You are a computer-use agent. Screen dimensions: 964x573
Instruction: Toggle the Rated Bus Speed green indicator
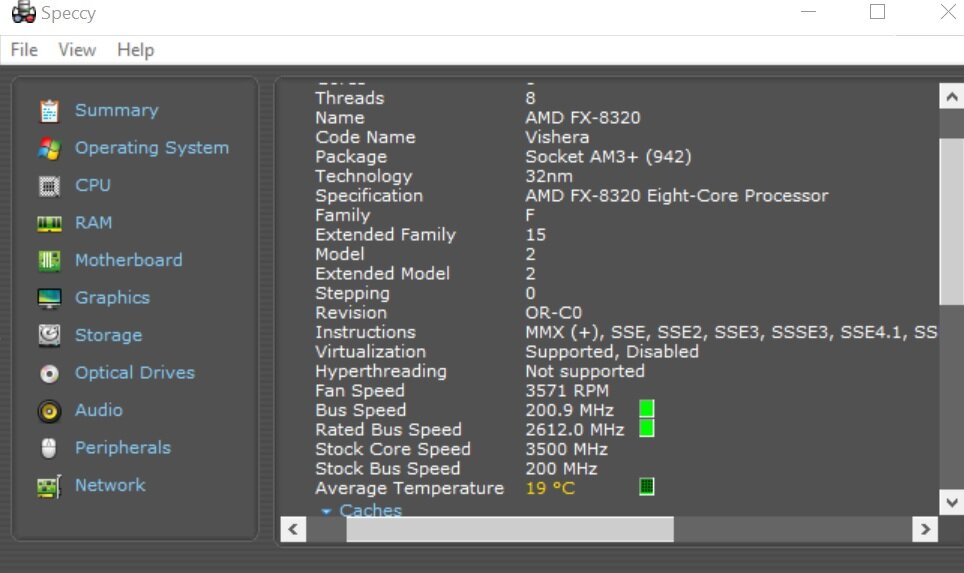pyautogui.click(x=646, y=429)
